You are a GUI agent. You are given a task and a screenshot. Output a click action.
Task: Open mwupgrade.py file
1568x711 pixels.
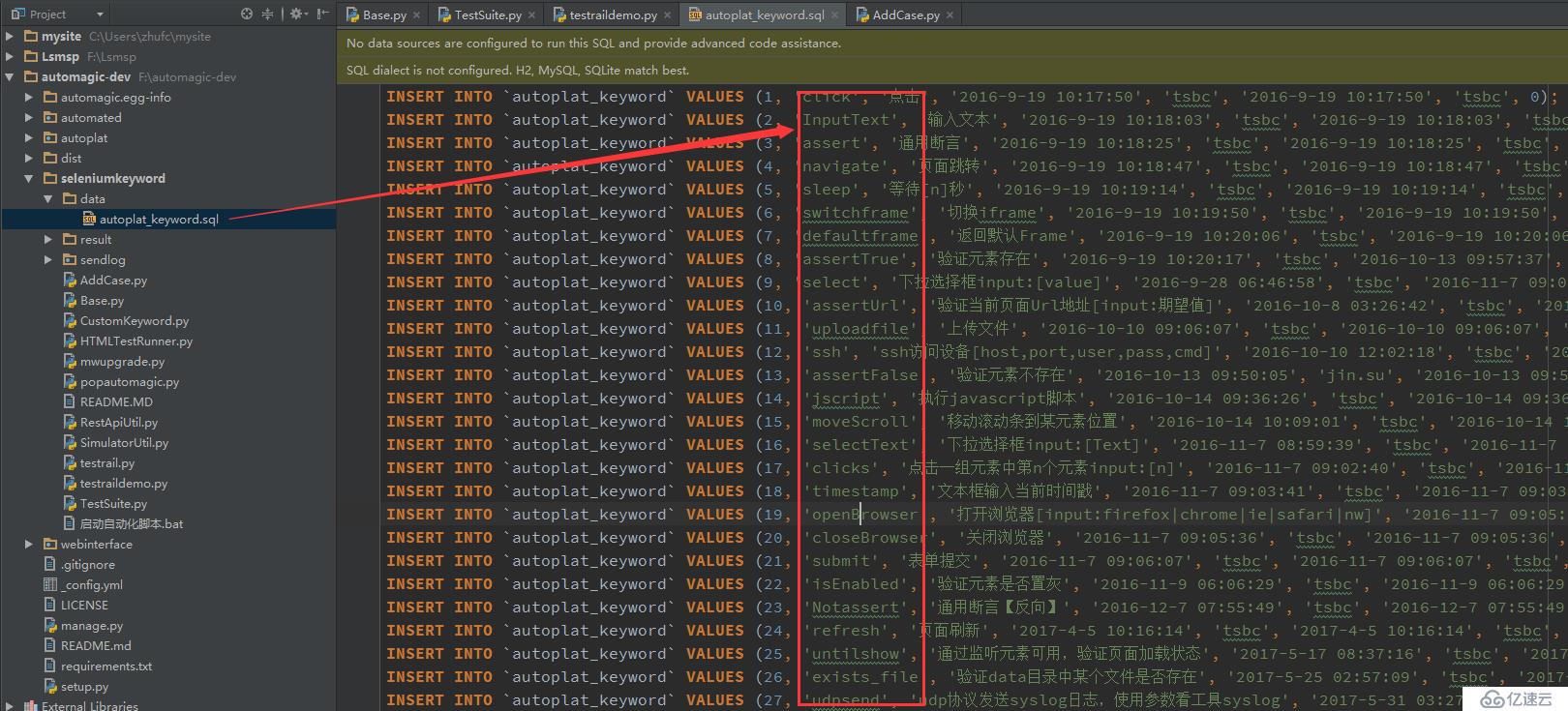122,361
